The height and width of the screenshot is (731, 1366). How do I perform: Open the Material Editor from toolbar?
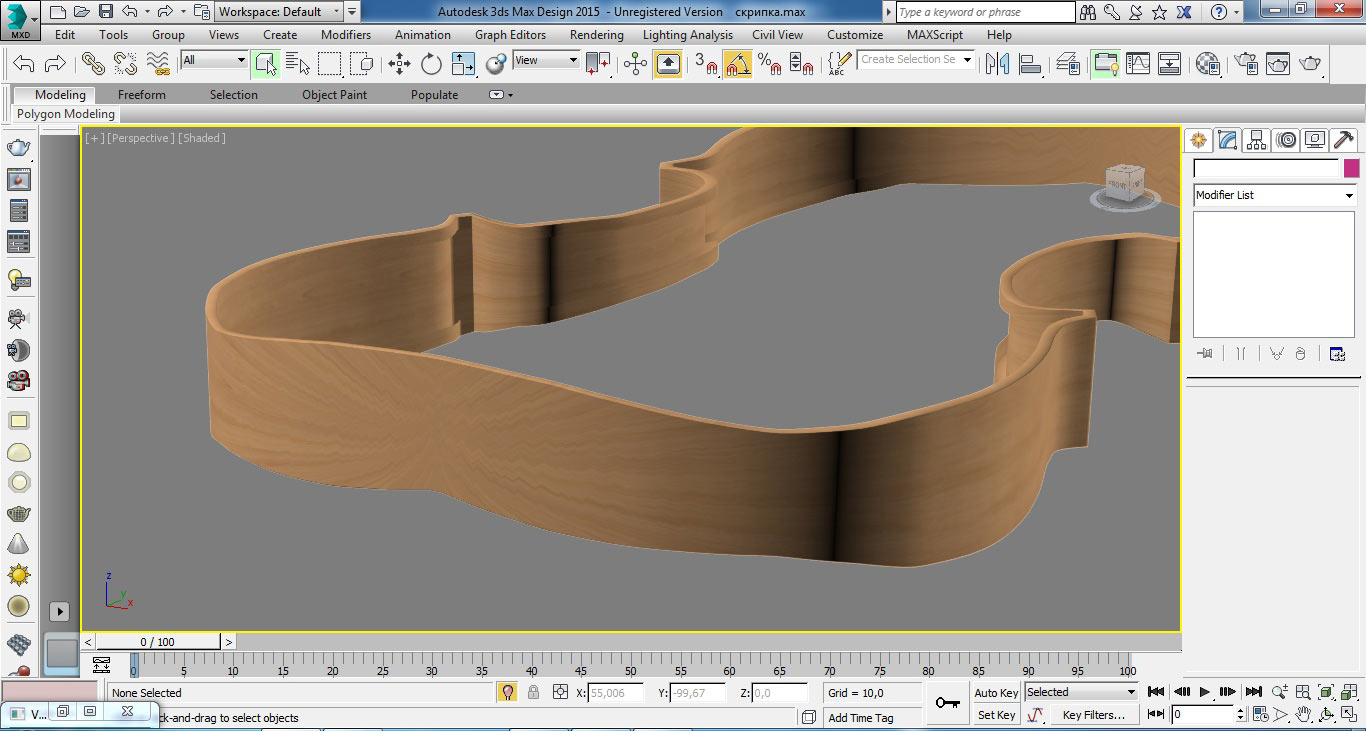tap(1207, 64)
